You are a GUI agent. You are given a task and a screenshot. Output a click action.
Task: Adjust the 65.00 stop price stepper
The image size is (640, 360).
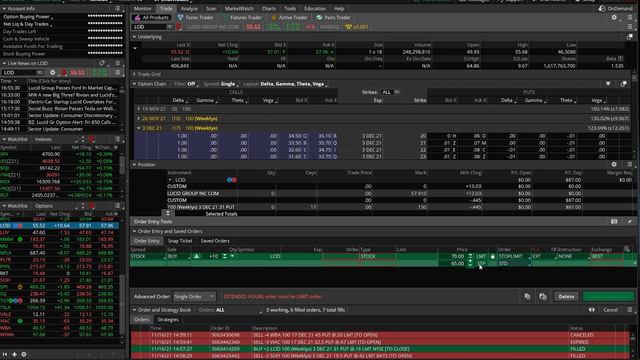(x=470, y=263)
